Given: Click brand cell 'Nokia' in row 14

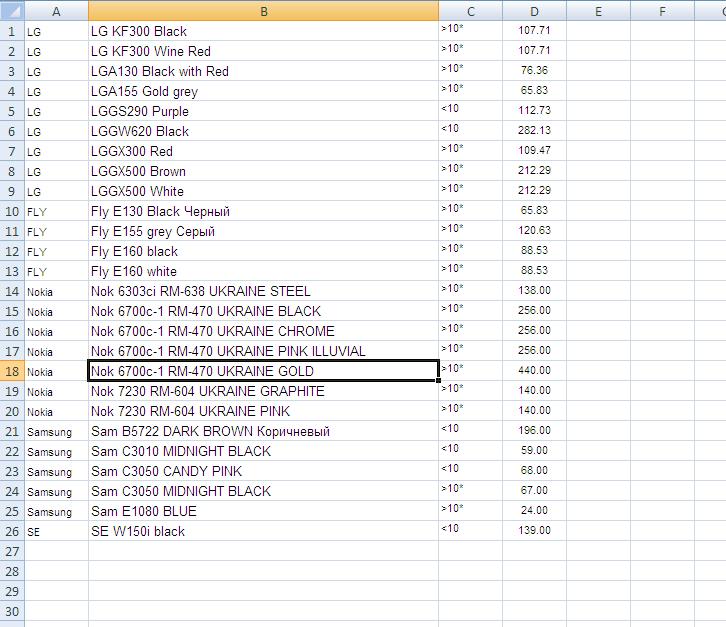Looking at the screenshot, I should (56, 291).
